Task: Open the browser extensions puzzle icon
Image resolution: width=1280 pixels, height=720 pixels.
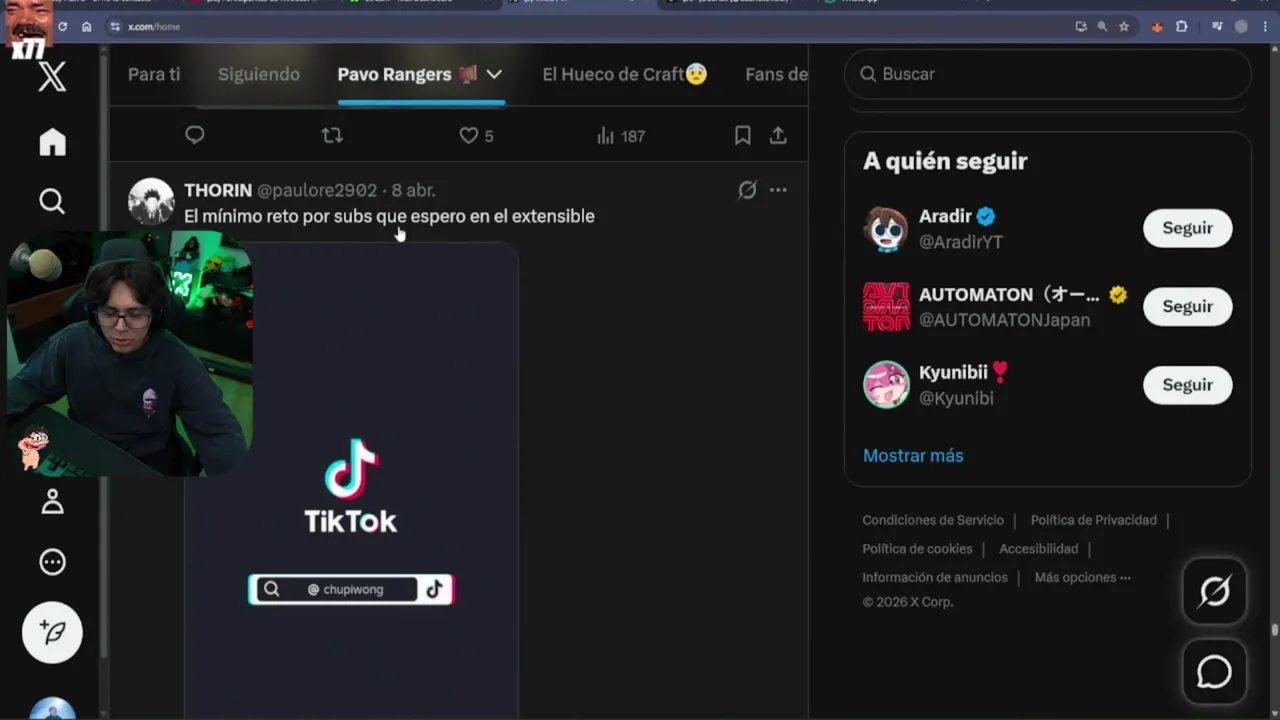Action: [x=1181, y=27]
